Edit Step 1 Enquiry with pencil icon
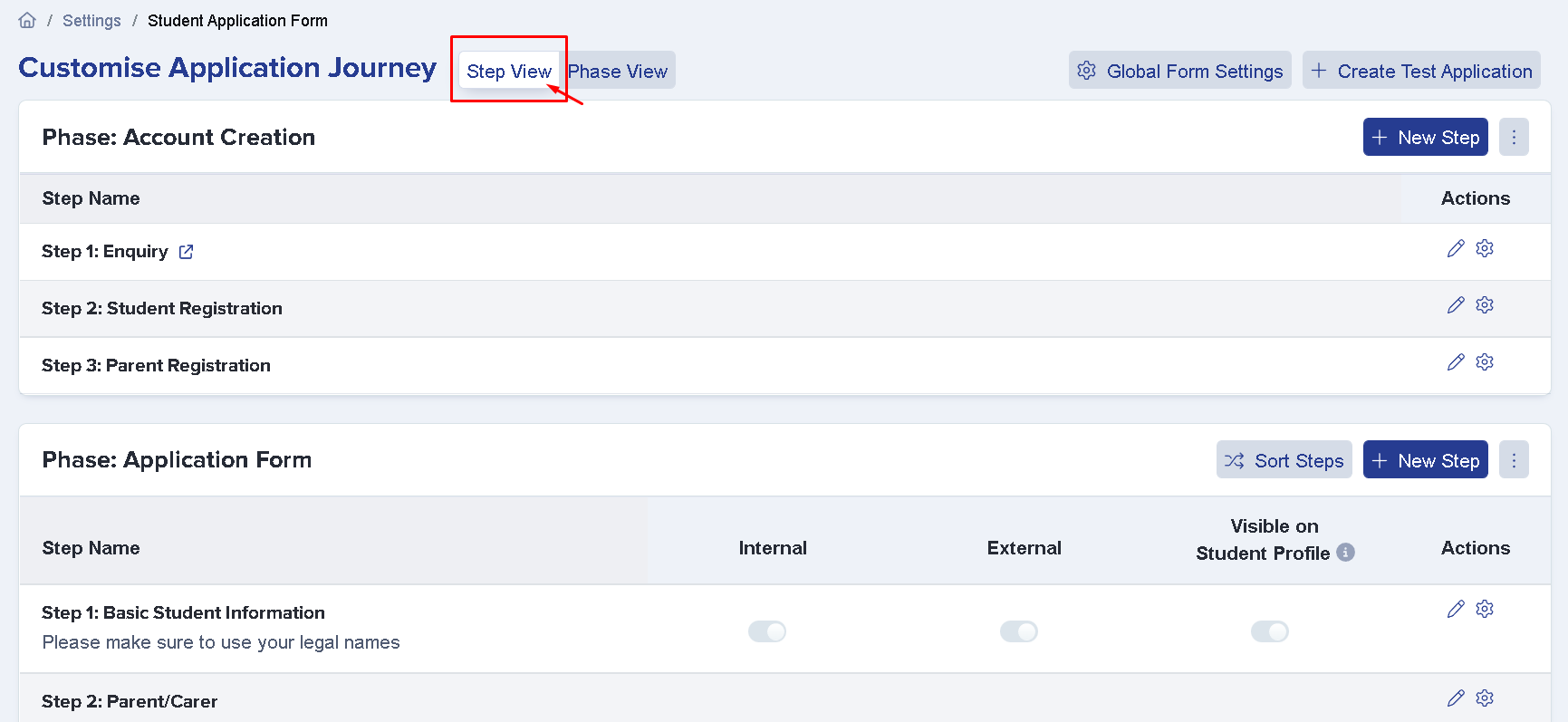Screen dimensions: 1568x722 pos(1456,248)
